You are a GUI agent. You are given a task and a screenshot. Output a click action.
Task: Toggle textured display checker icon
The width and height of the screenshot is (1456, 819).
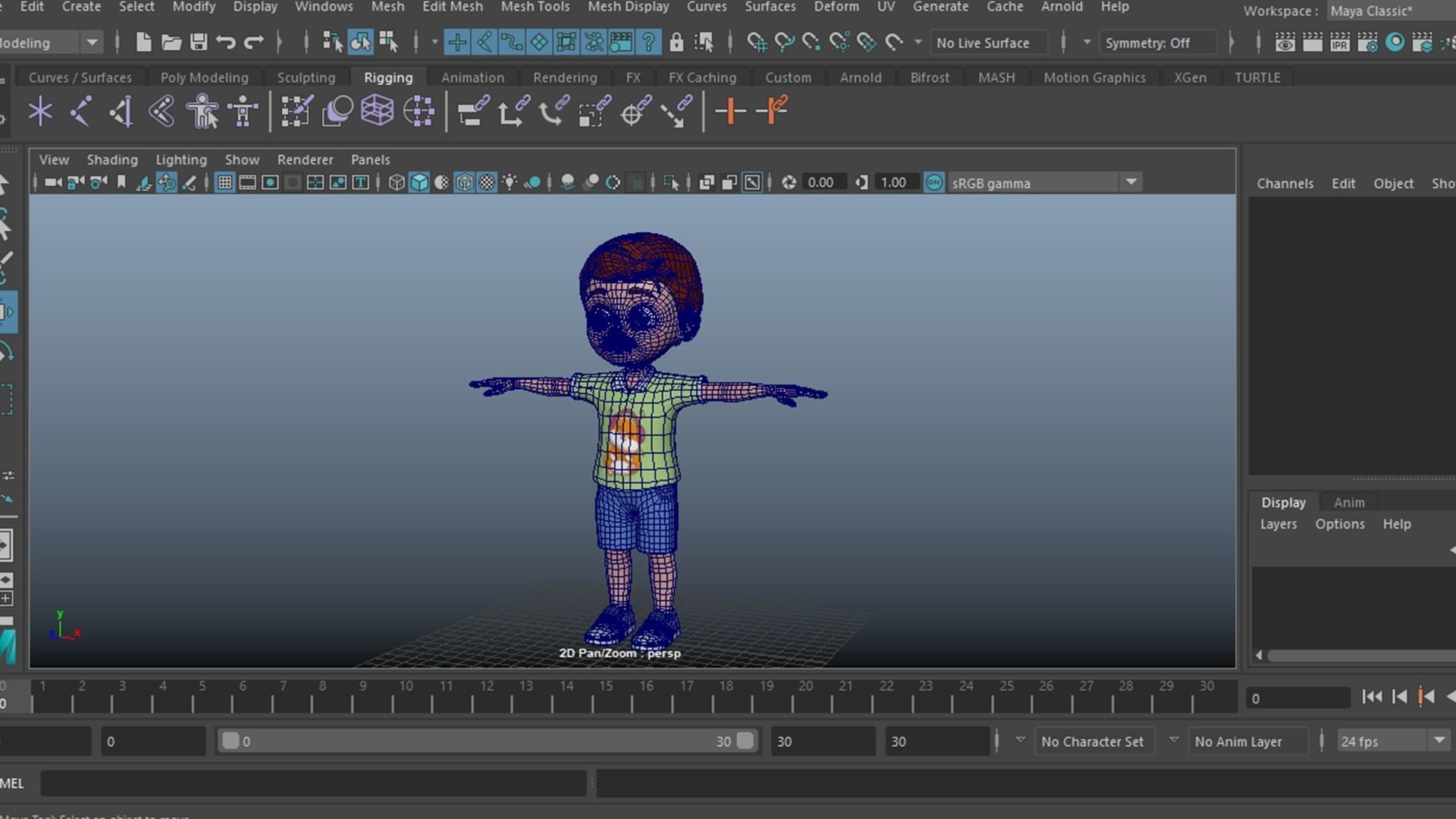487,183
